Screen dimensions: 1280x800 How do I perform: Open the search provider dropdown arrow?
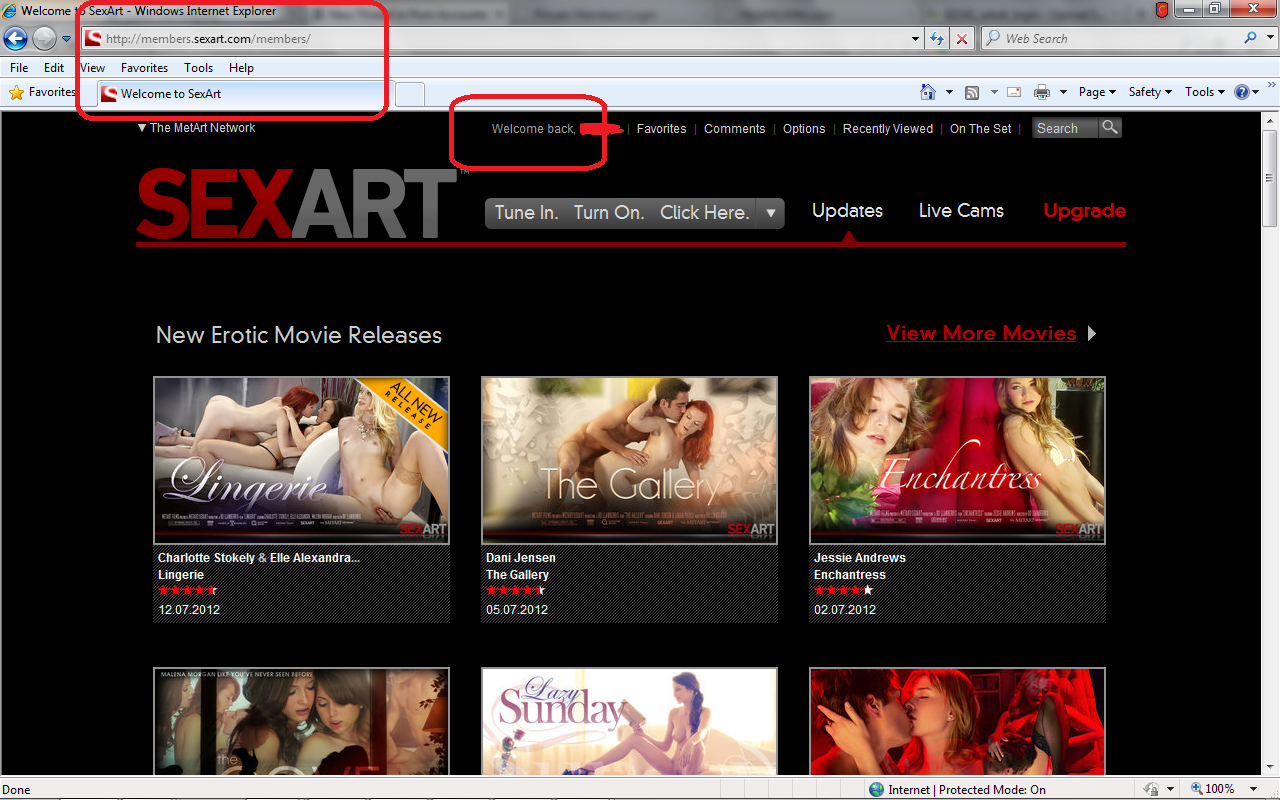1268,39
